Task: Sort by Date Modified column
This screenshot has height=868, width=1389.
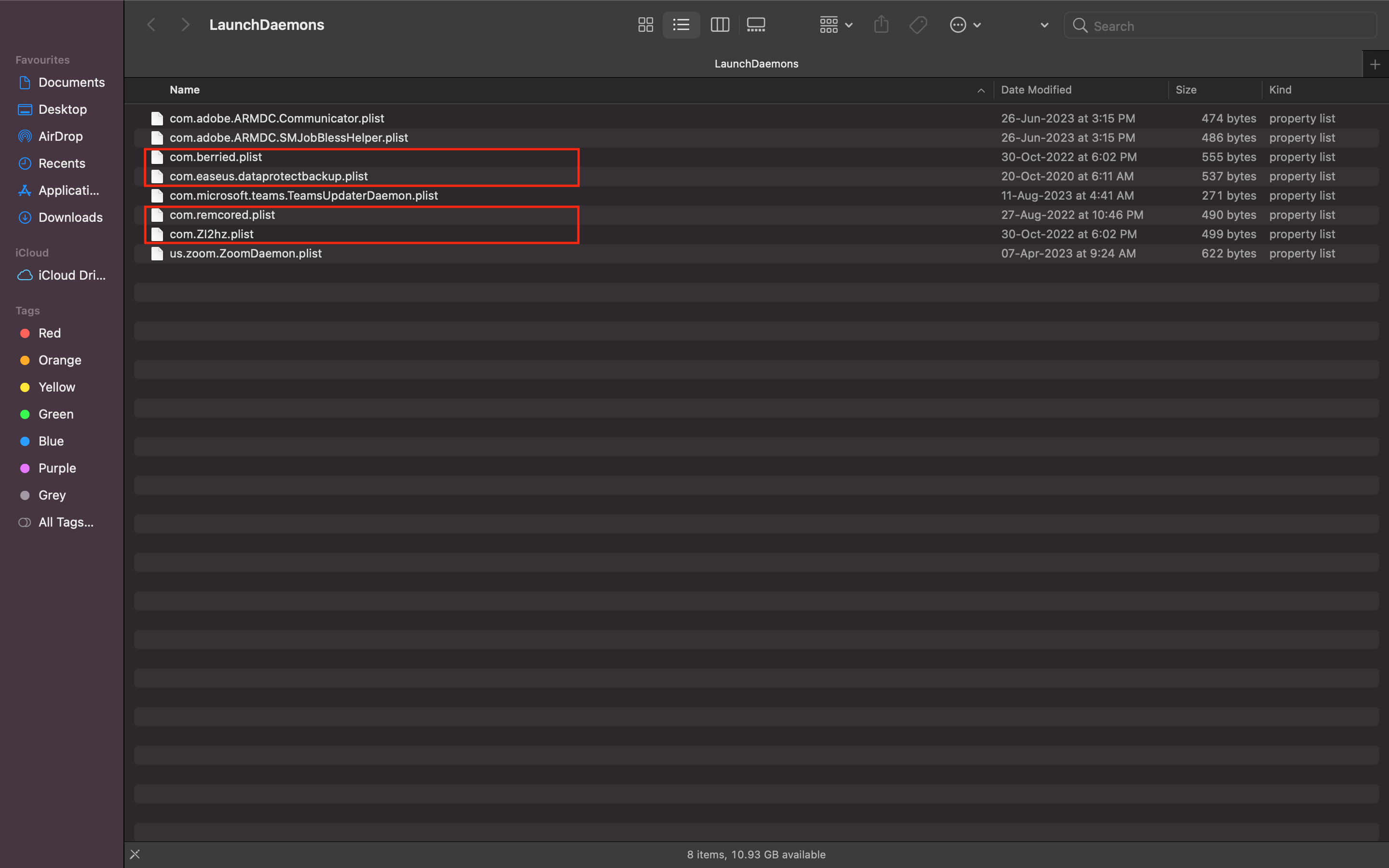Action: [x=1036, y=90]
